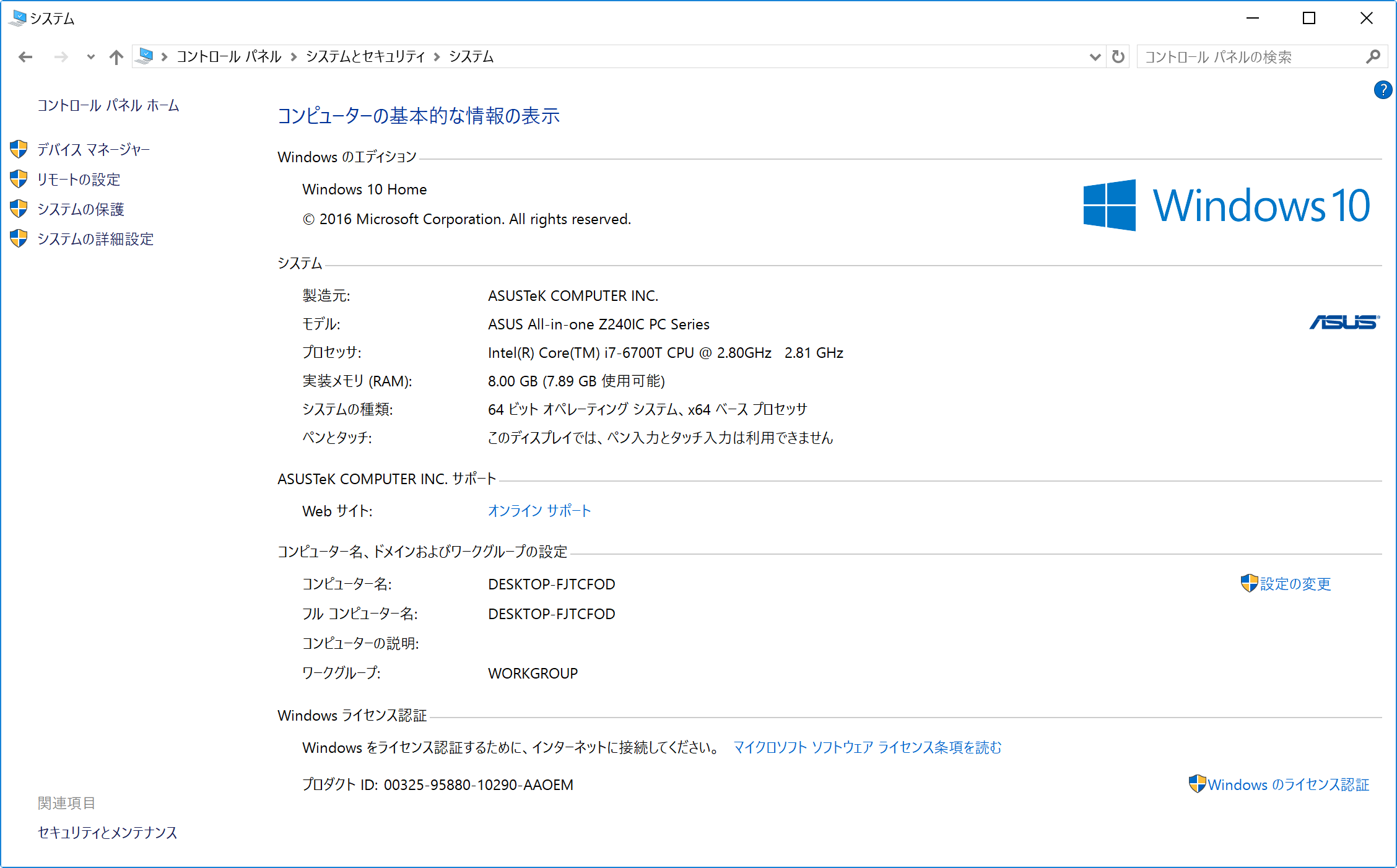Click heading コンピューターの基本的な情報の表示
Screen dimensions: 1397x868
pos(418,116)
